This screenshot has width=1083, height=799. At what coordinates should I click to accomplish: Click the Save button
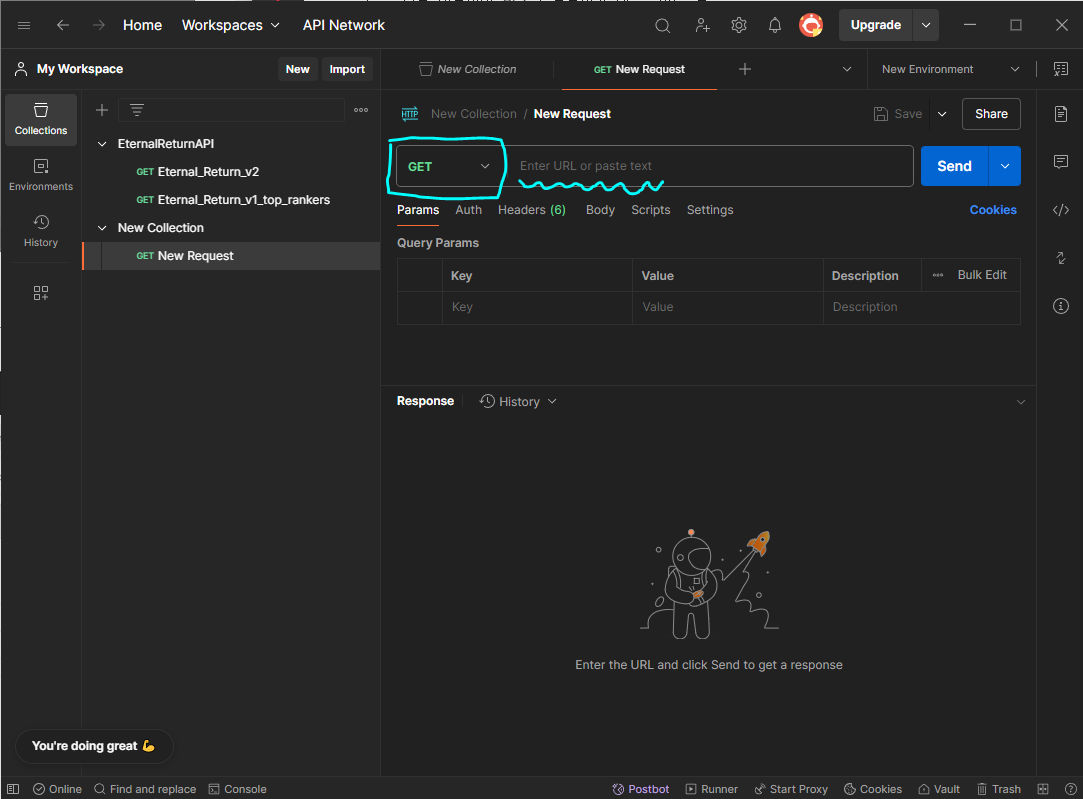click(x=898, y=114)
